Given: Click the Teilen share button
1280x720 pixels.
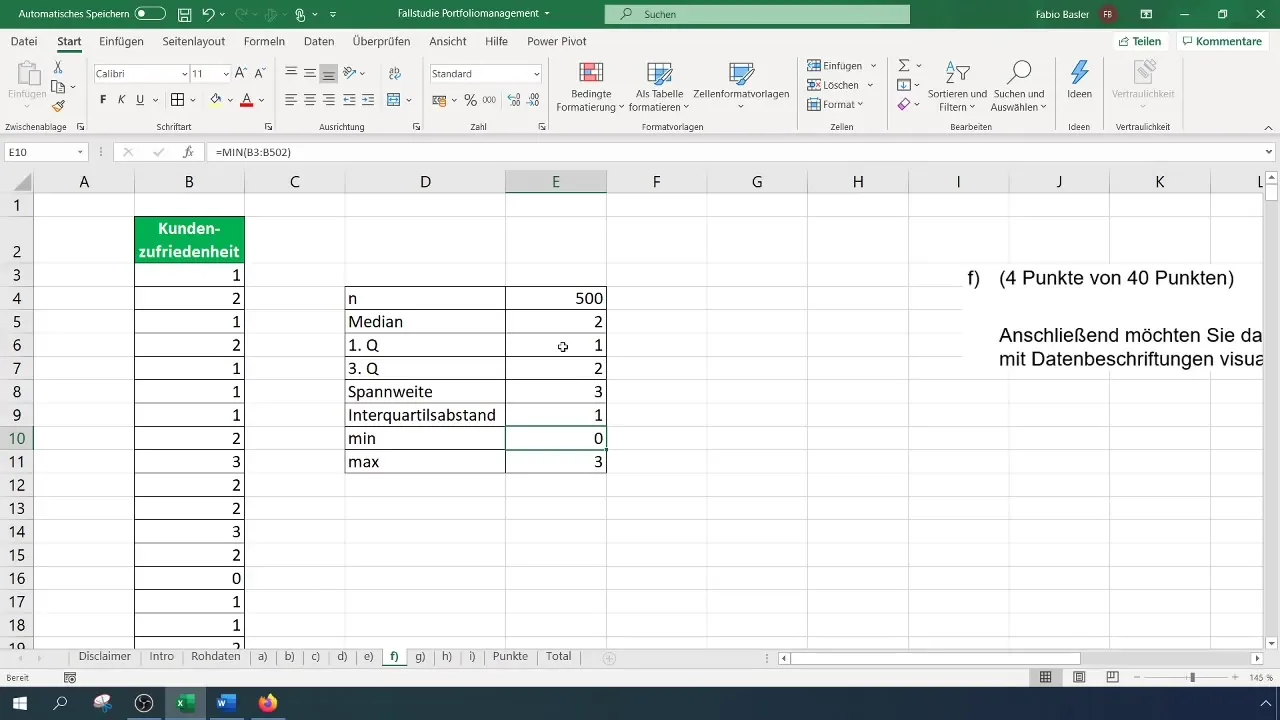Looking at the screenshot, I should [x=1140, y=41].
